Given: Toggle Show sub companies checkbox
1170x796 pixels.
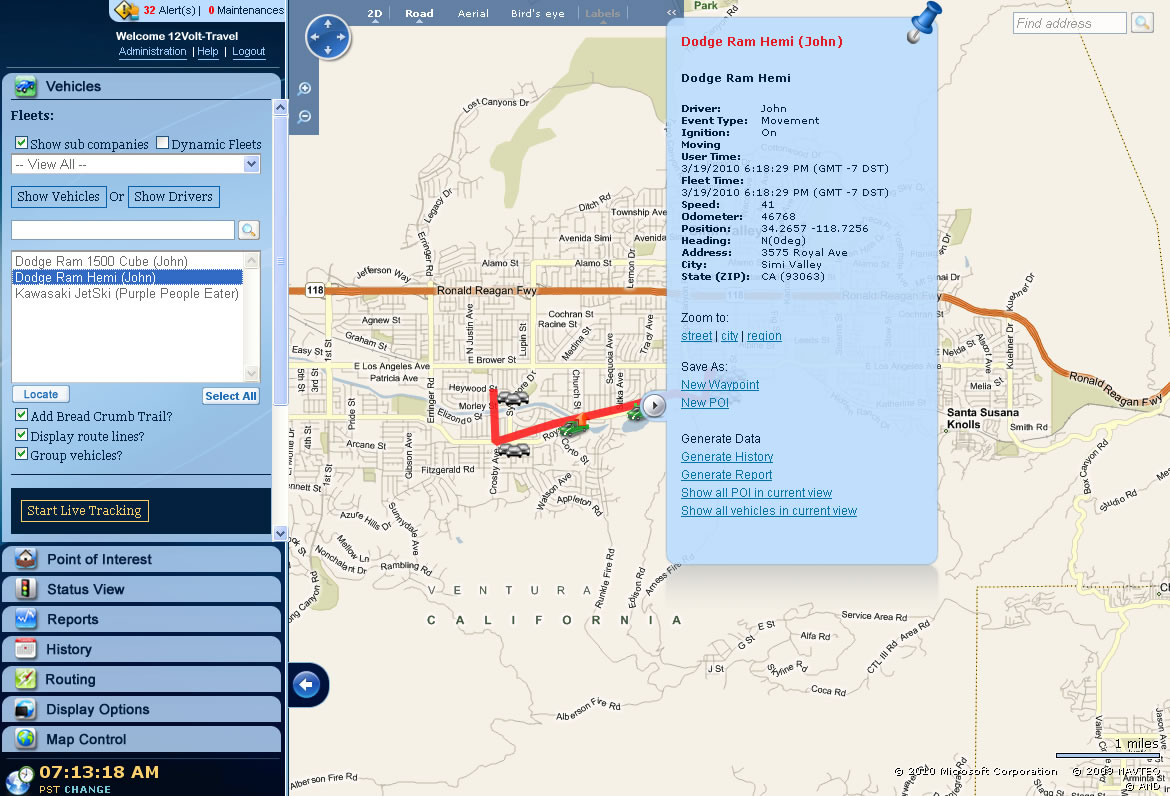Looking at the screenshot, I should 22,142.
